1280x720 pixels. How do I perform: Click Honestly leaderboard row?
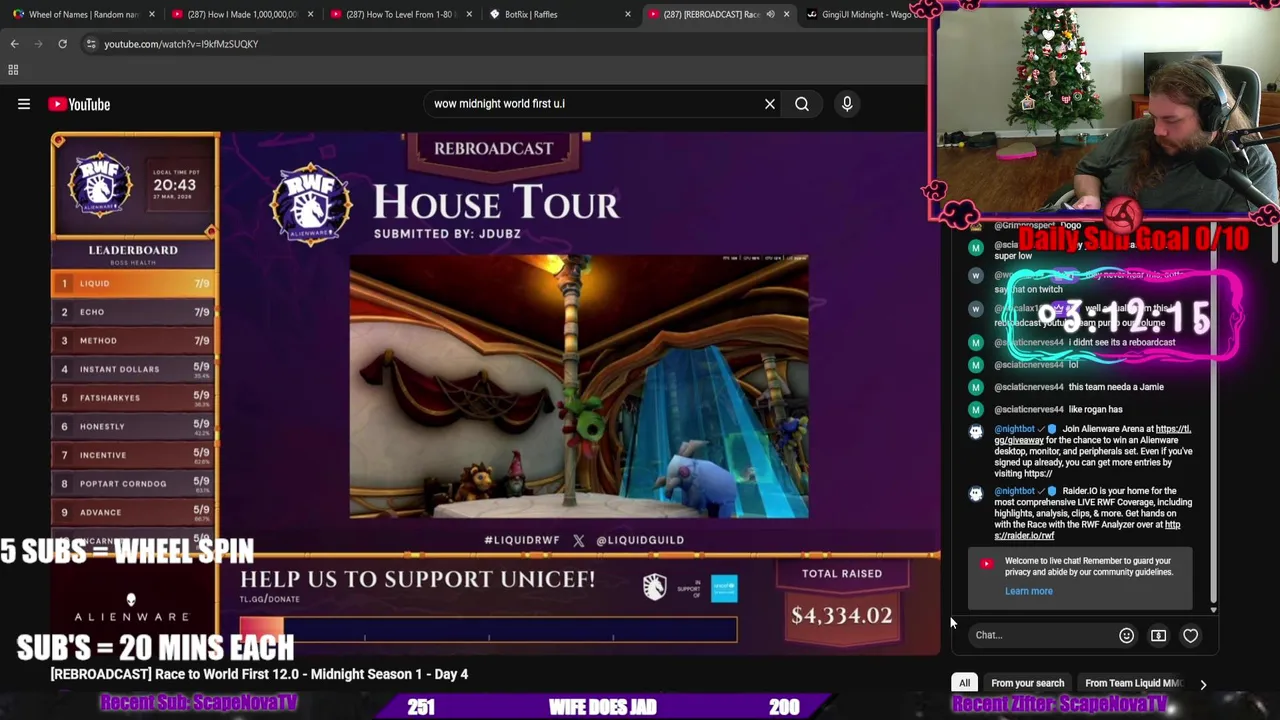tap(133, 426)
